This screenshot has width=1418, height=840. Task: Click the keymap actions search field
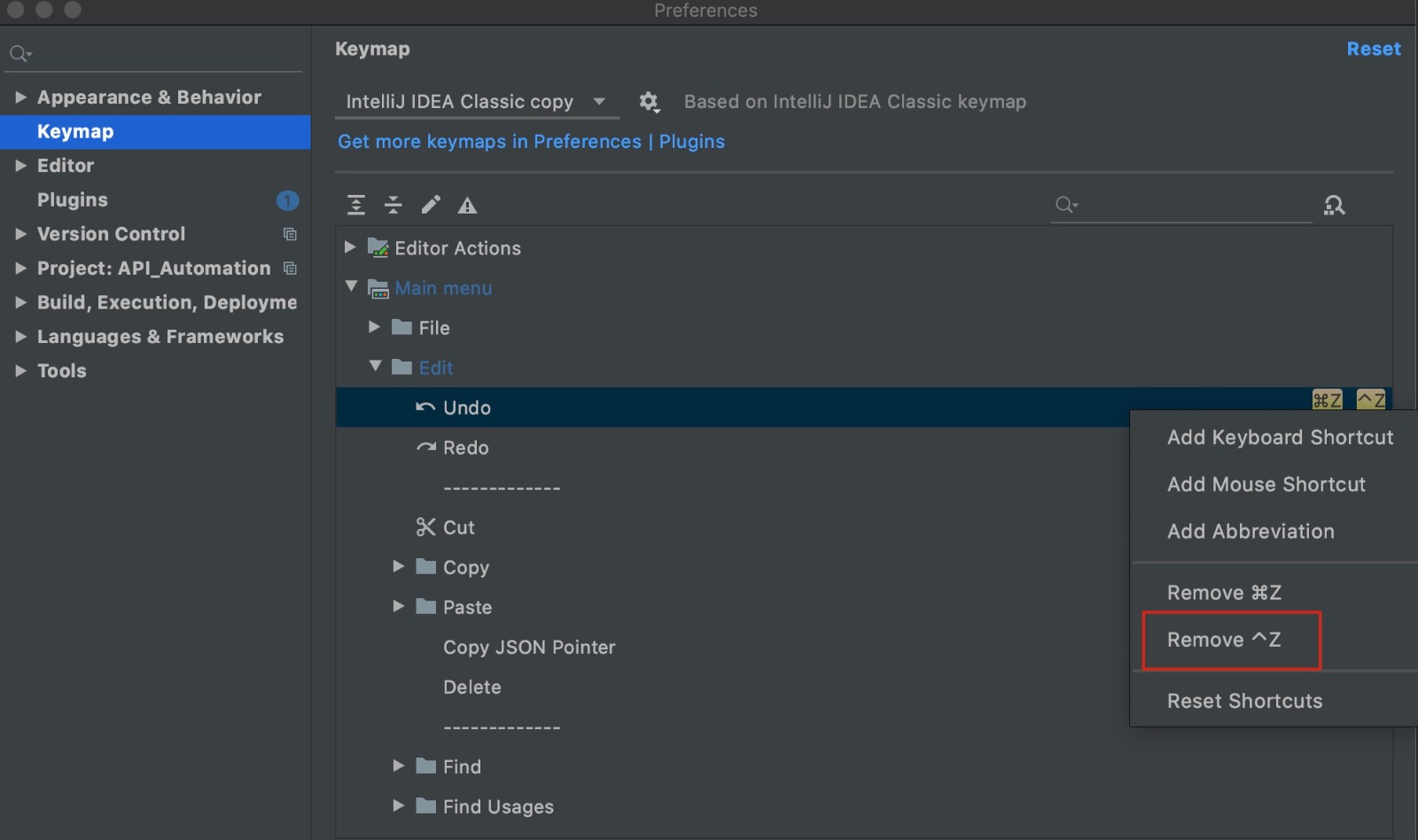[x=1180, y=206]
